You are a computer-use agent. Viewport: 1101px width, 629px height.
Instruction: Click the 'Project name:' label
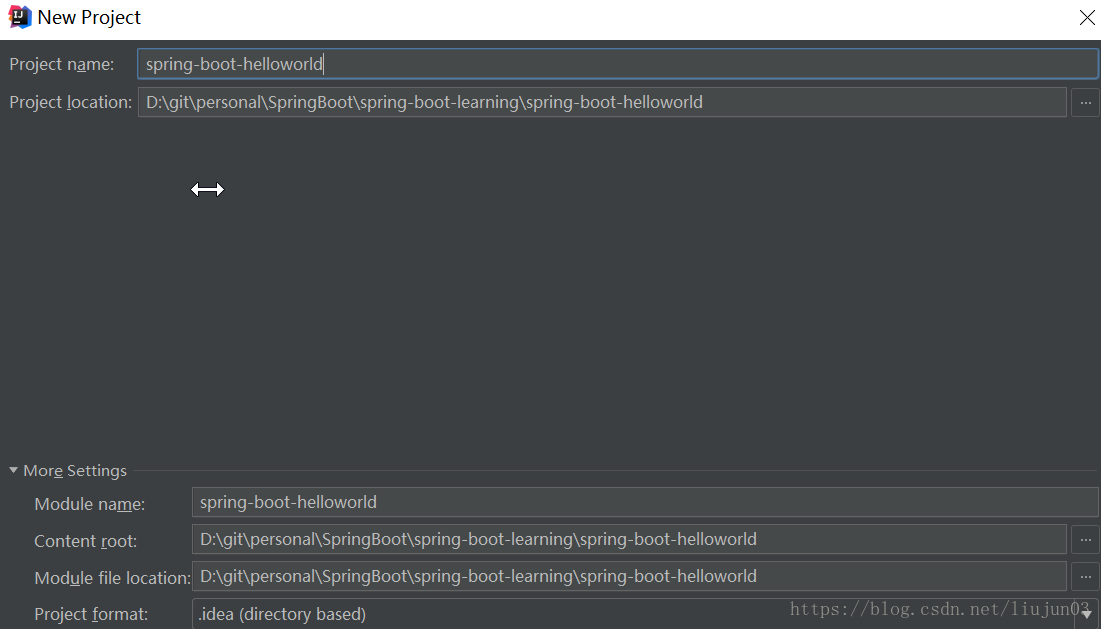pos(62,65)
